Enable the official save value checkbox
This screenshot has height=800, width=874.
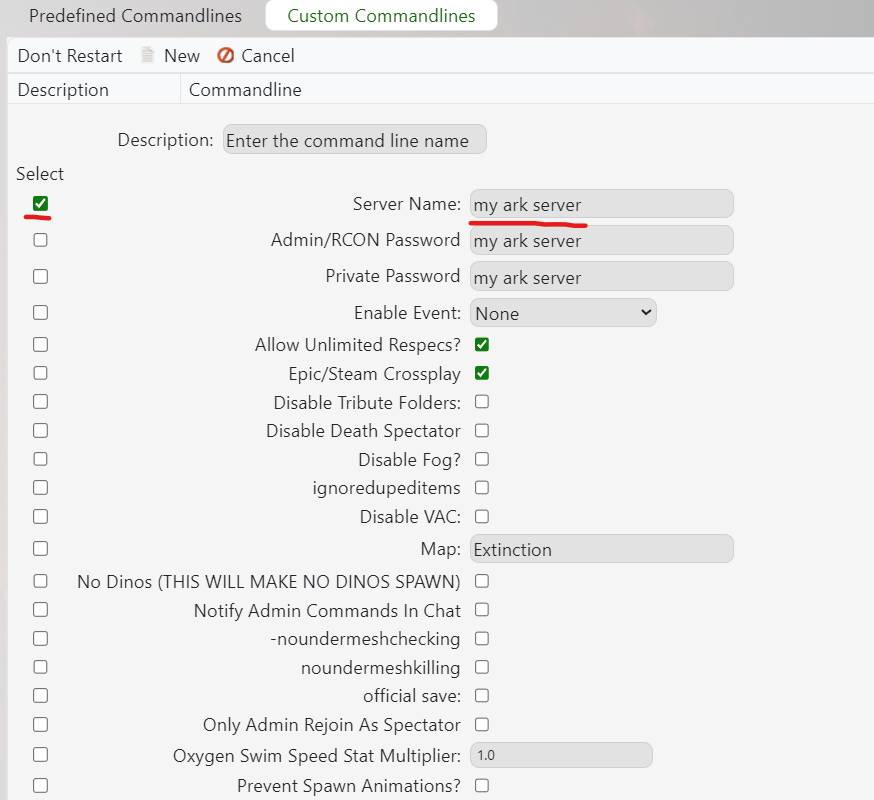pyautogui.click(x=482, y=696)
